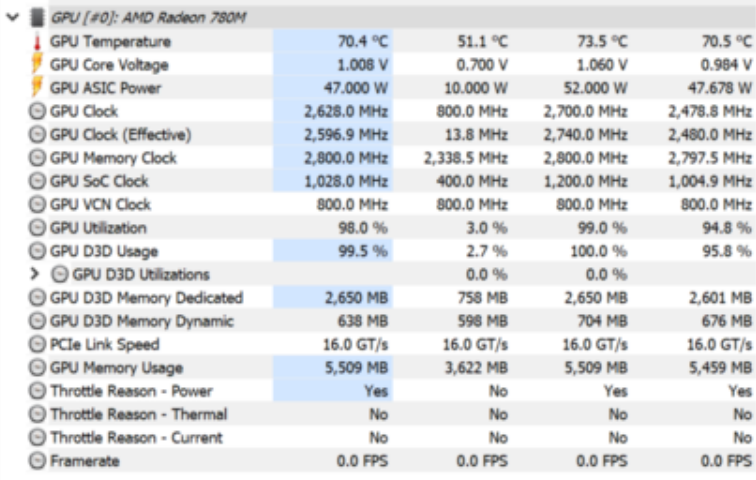Click the 758 MB dedicated memory minimum
The height and width of the screenshot is (480, 756).
pos(483,298)
